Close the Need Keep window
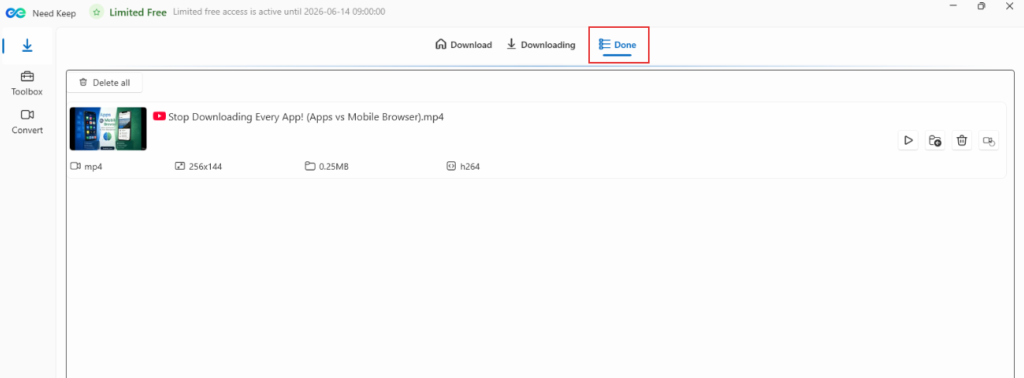1024x378 pixels. 1011,5
